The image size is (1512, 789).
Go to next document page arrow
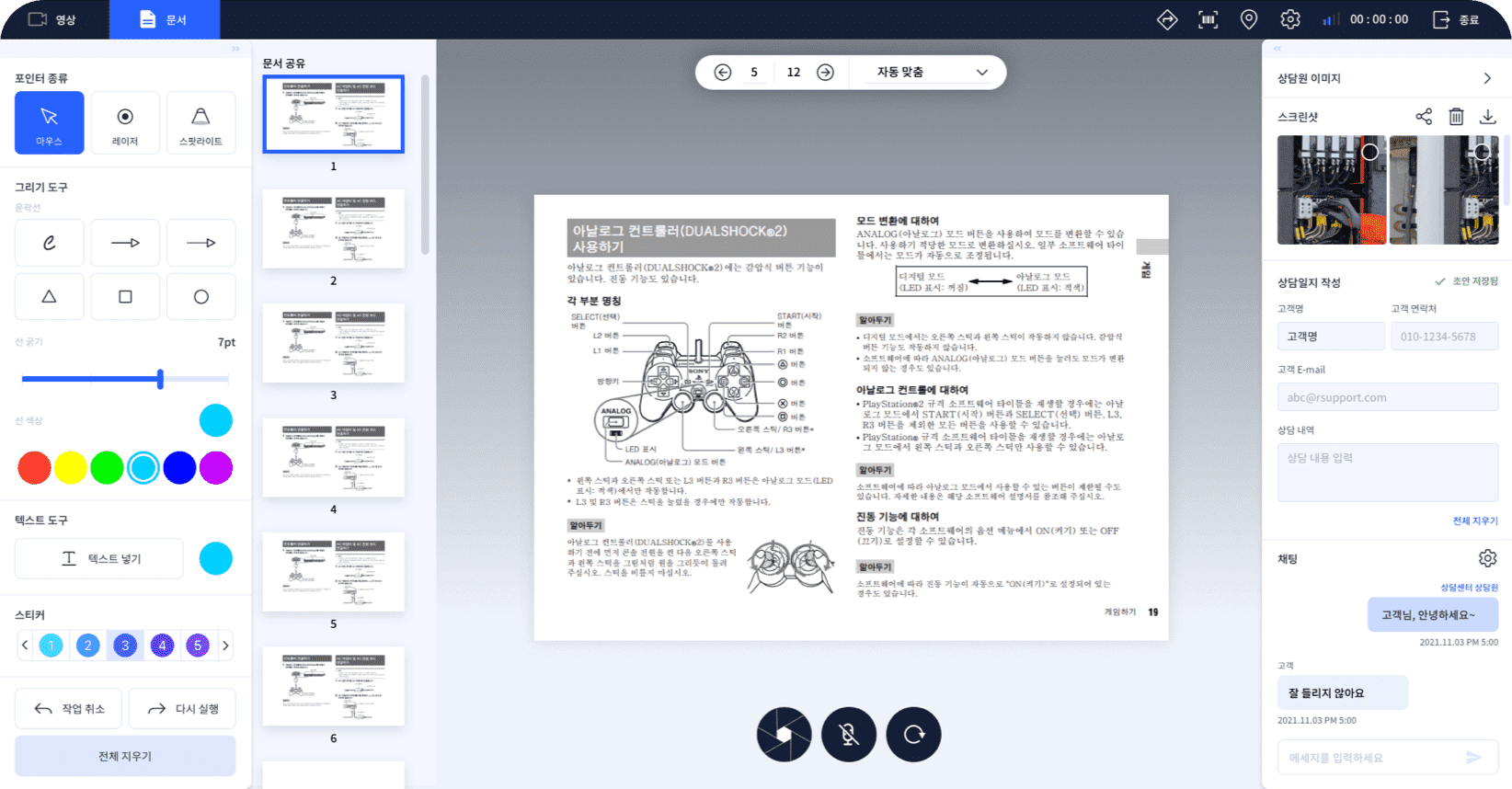tap(826, 72)
